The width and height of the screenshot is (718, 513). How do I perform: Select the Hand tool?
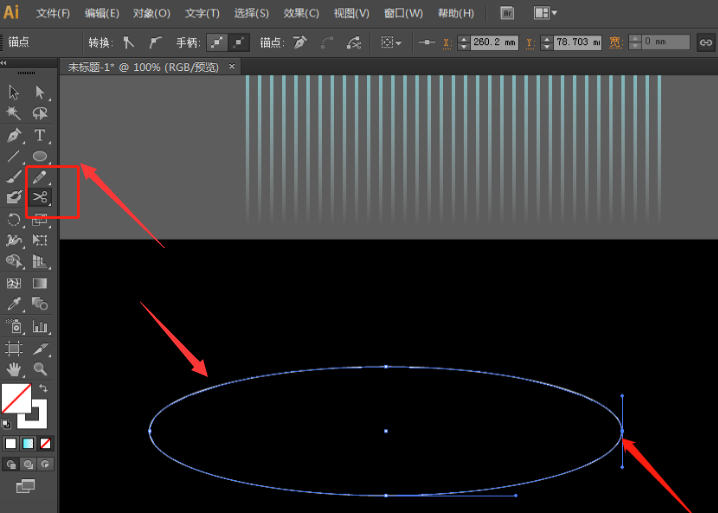14,369
